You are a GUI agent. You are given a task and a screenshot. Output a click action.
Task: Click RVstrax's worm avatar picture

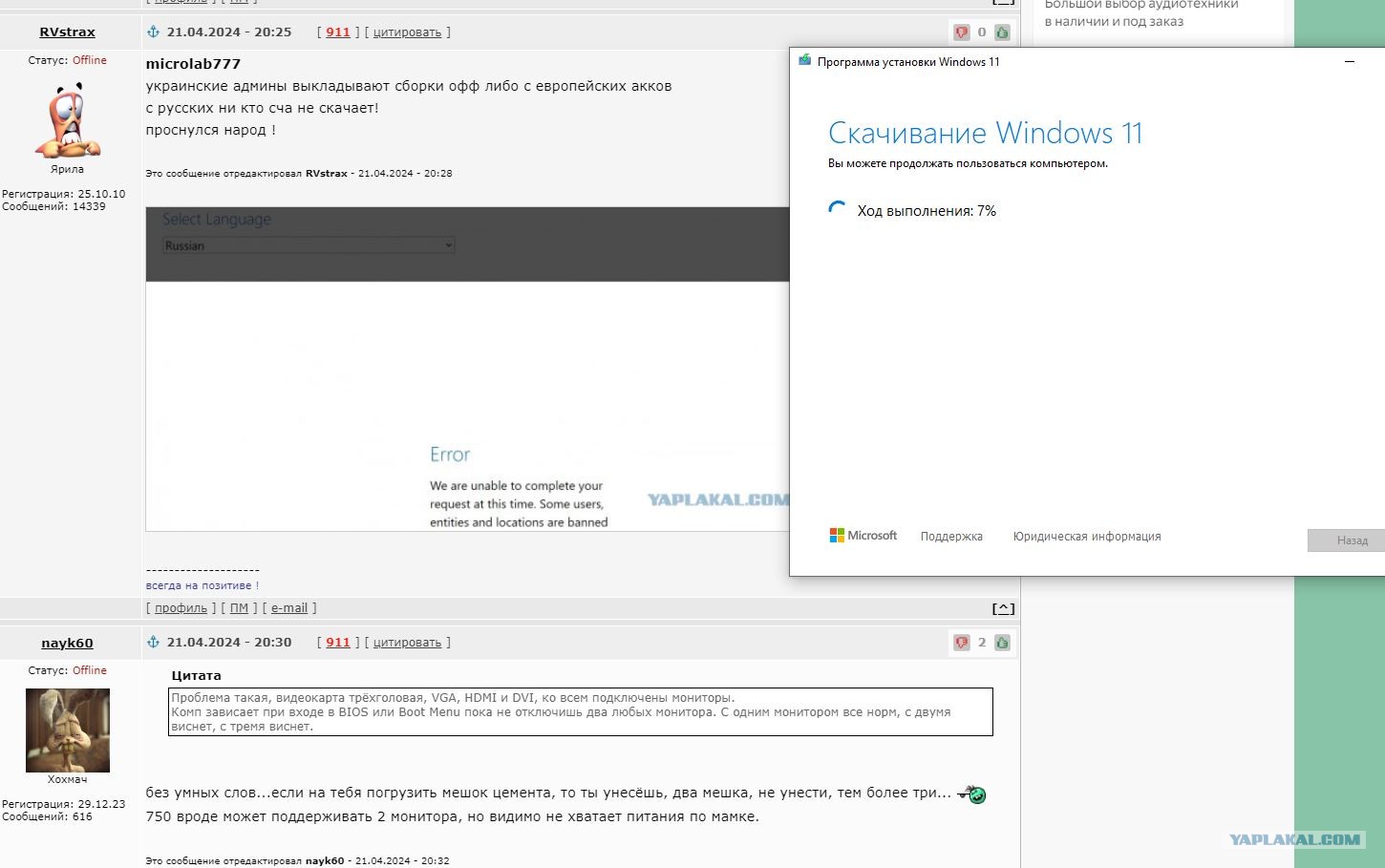pos(68,119)
